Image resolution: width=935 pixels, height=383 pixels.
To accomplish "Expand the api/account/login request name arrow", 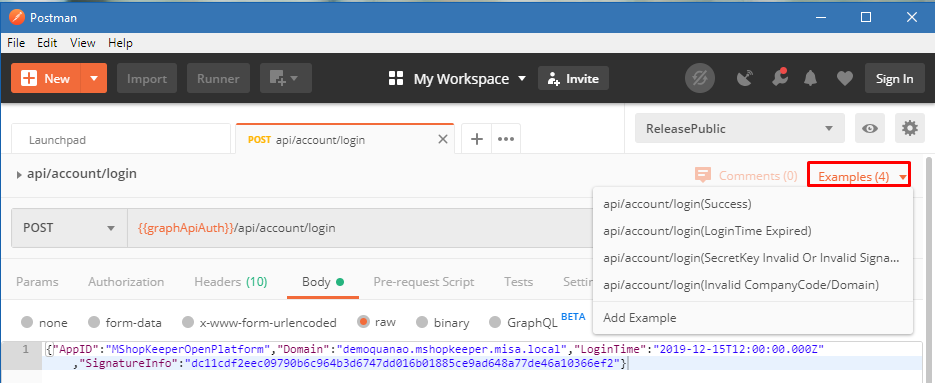I will [20, 175].
